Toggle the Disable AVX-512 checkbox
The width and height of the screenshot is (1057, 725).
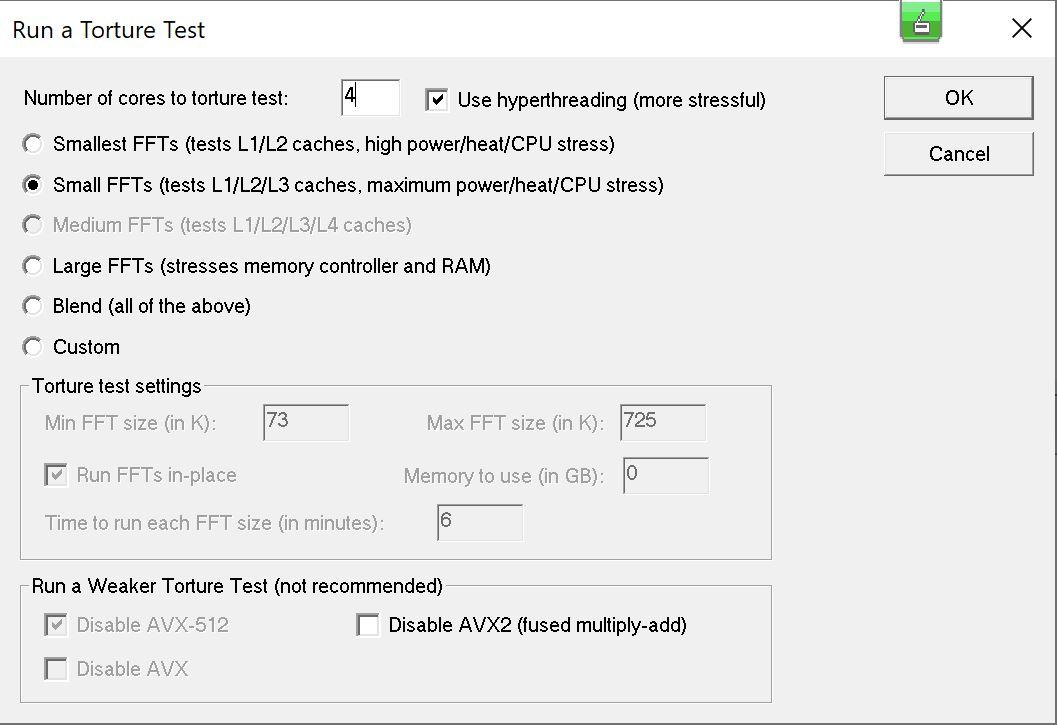56,626
